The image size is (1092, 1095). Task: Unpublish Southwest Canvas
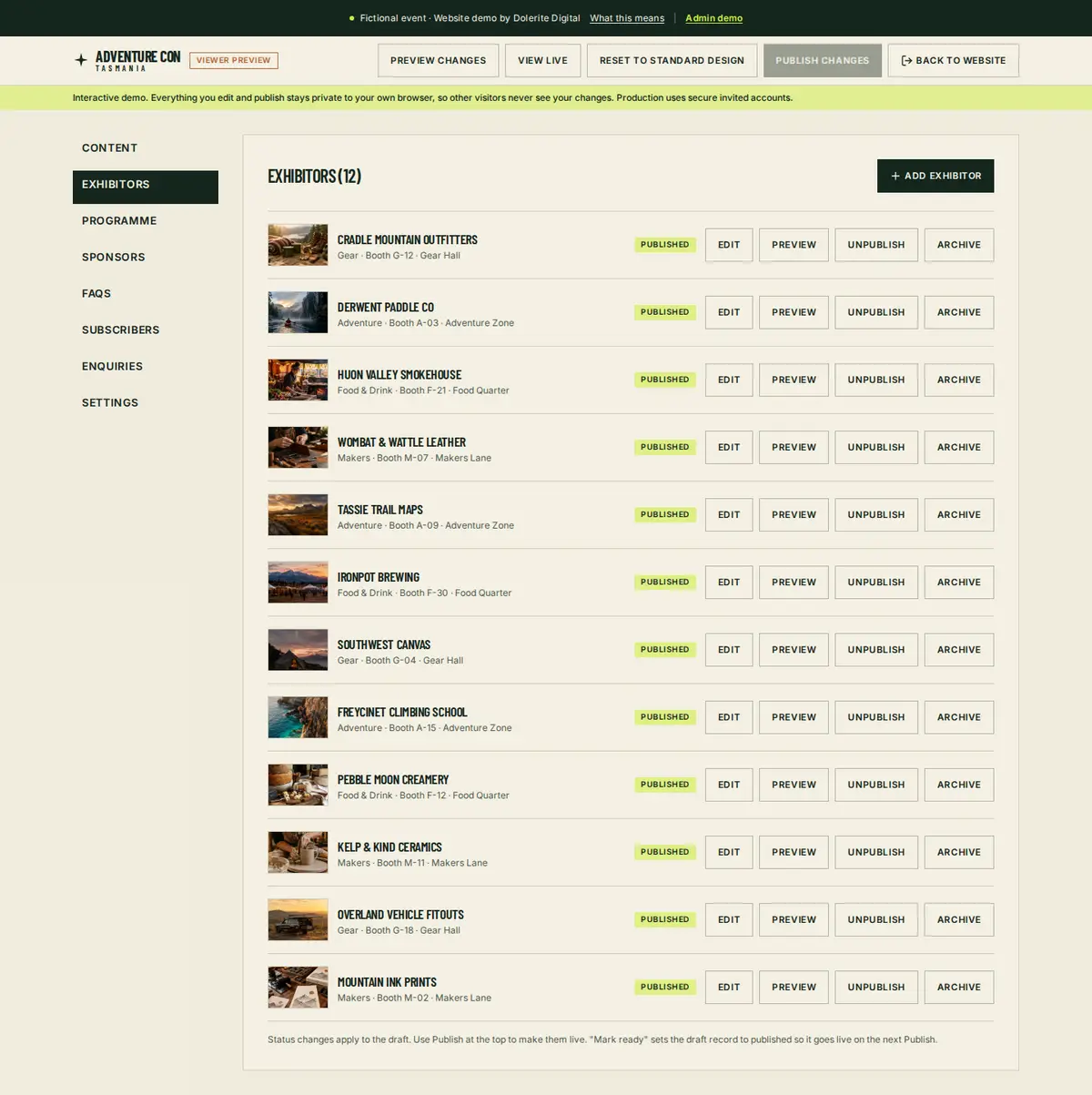click(x=876, y=650)
